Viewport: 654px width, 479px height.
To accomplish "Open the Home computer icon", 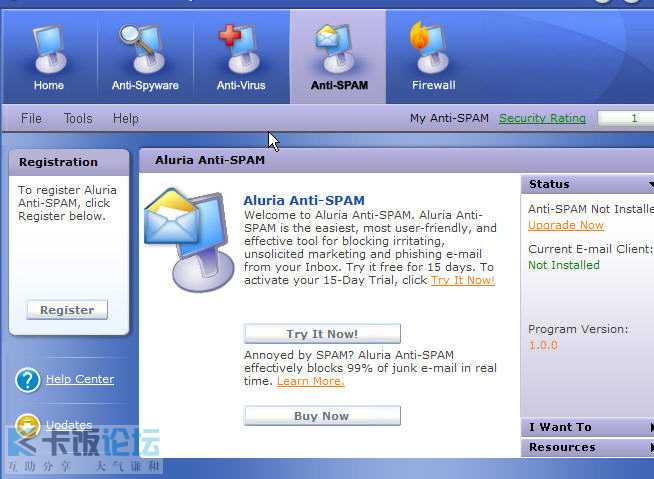I will [49, 49].
